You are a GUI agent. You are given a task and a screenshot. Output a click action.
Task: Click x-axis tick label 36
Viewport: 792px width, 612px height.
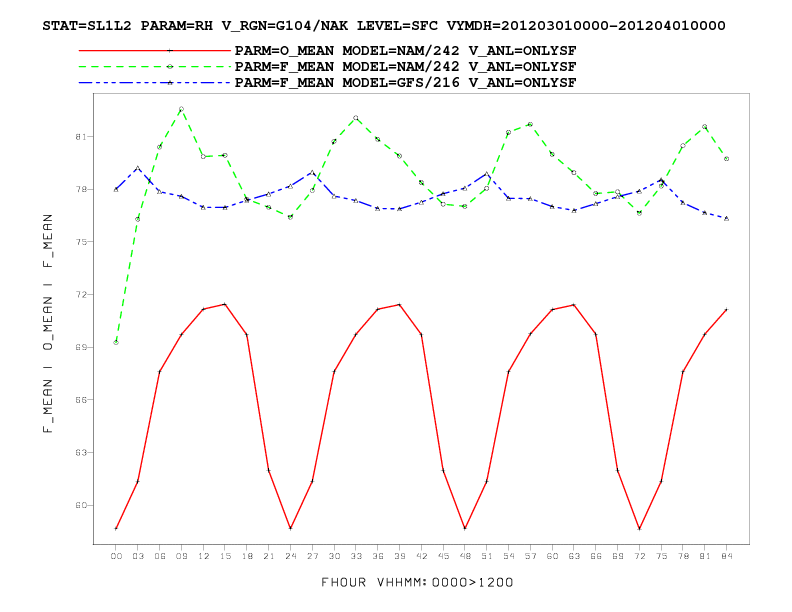point(378,556)
